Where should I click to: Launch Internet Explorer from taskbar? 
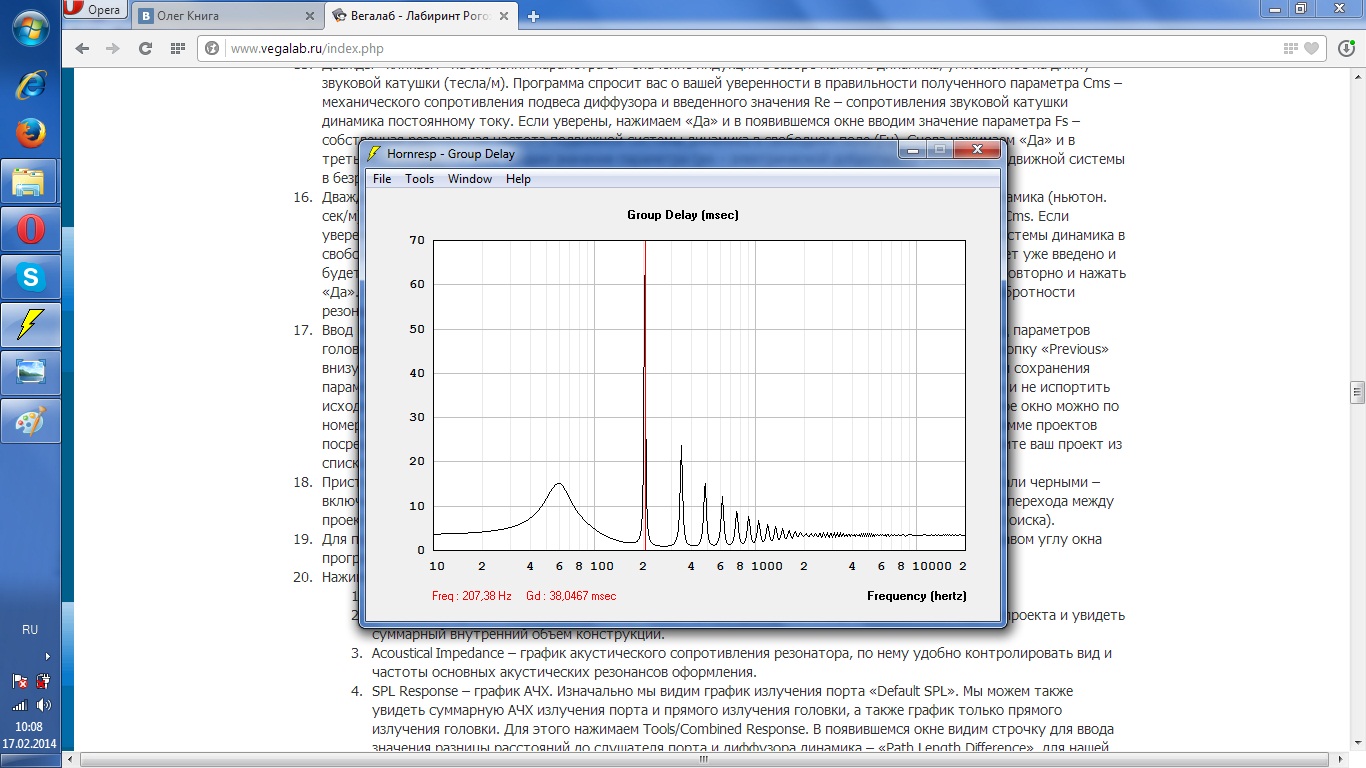(30, 85)
